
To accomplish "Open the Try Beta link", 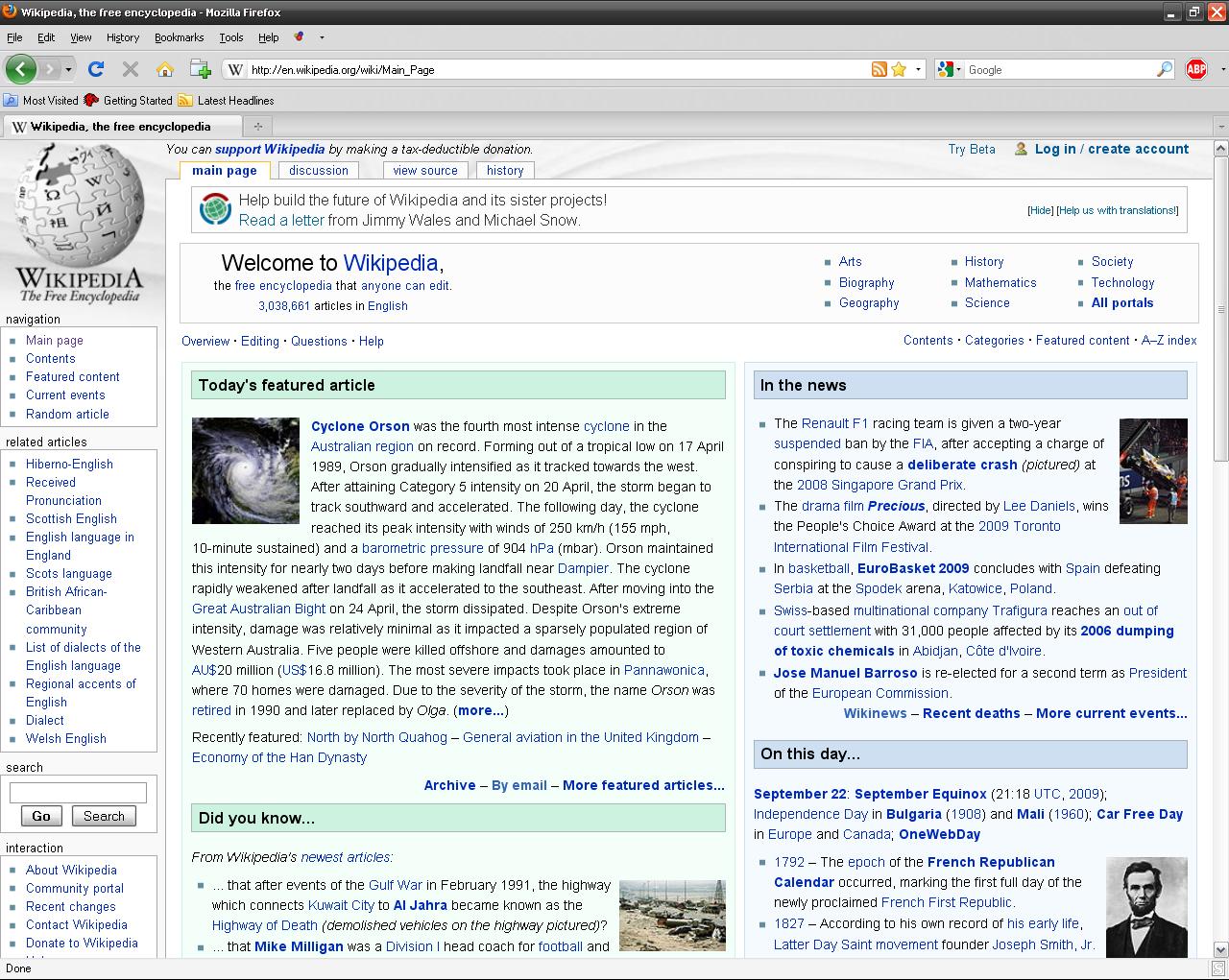I will tap(972, 149).
